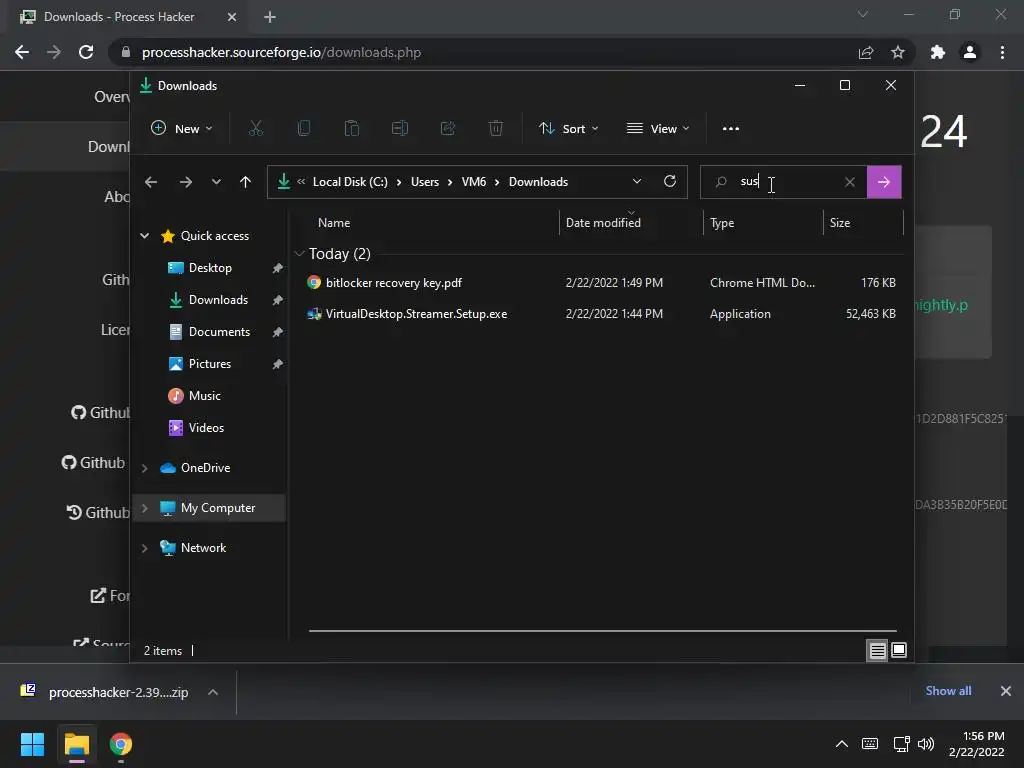The height and width of the screenshot is (768, 1024).
Task: Select Documents in Quick access
Action: pos(219,332)
